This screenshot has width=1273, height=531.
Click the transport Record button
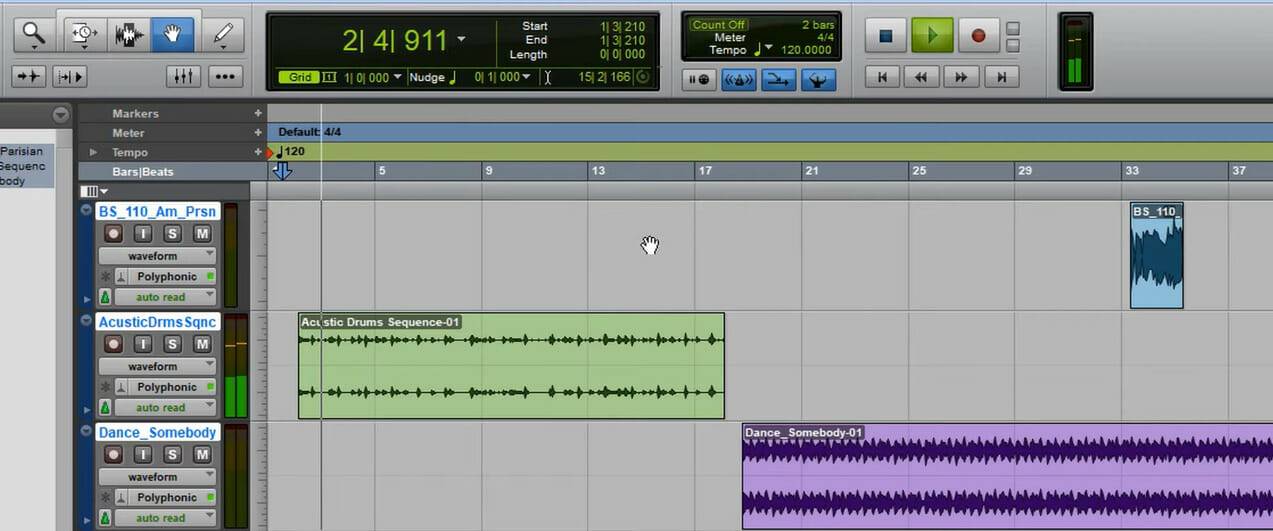pyautogui.click(x=978, y=36)
